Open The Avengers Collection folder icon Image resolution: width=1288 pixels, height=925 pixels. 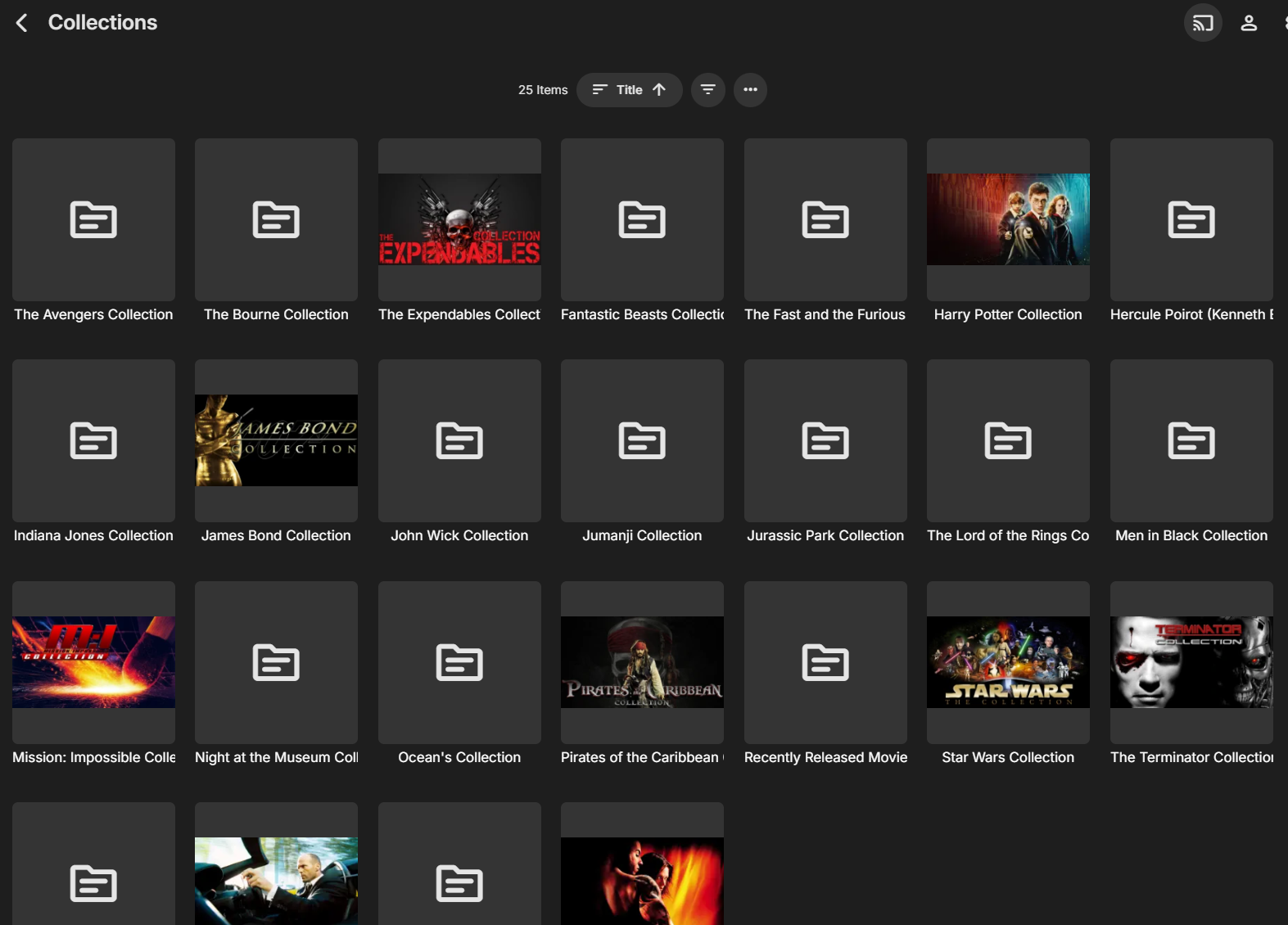tap(93, 219)
